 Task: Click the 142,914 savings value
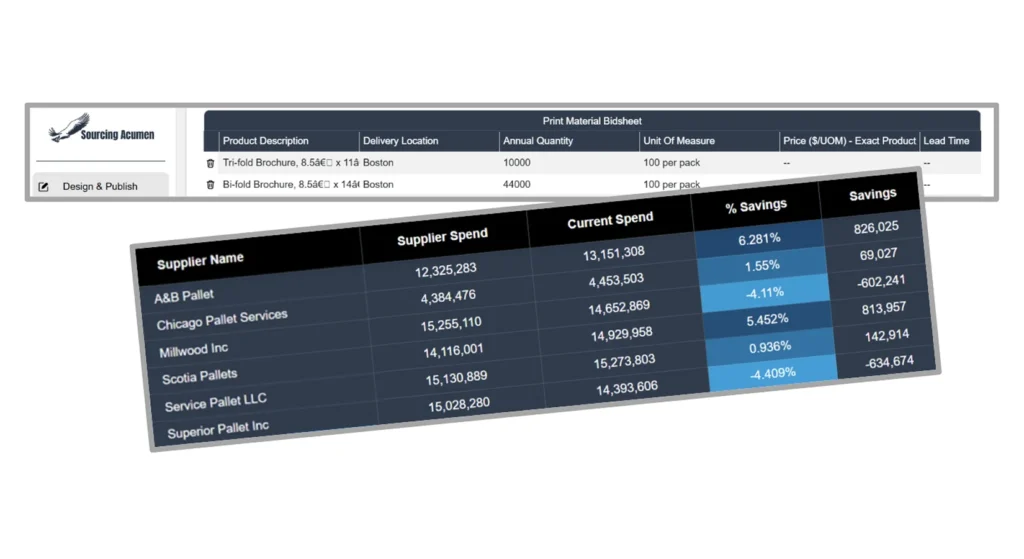pyautogui.click(x=886, y=335)
